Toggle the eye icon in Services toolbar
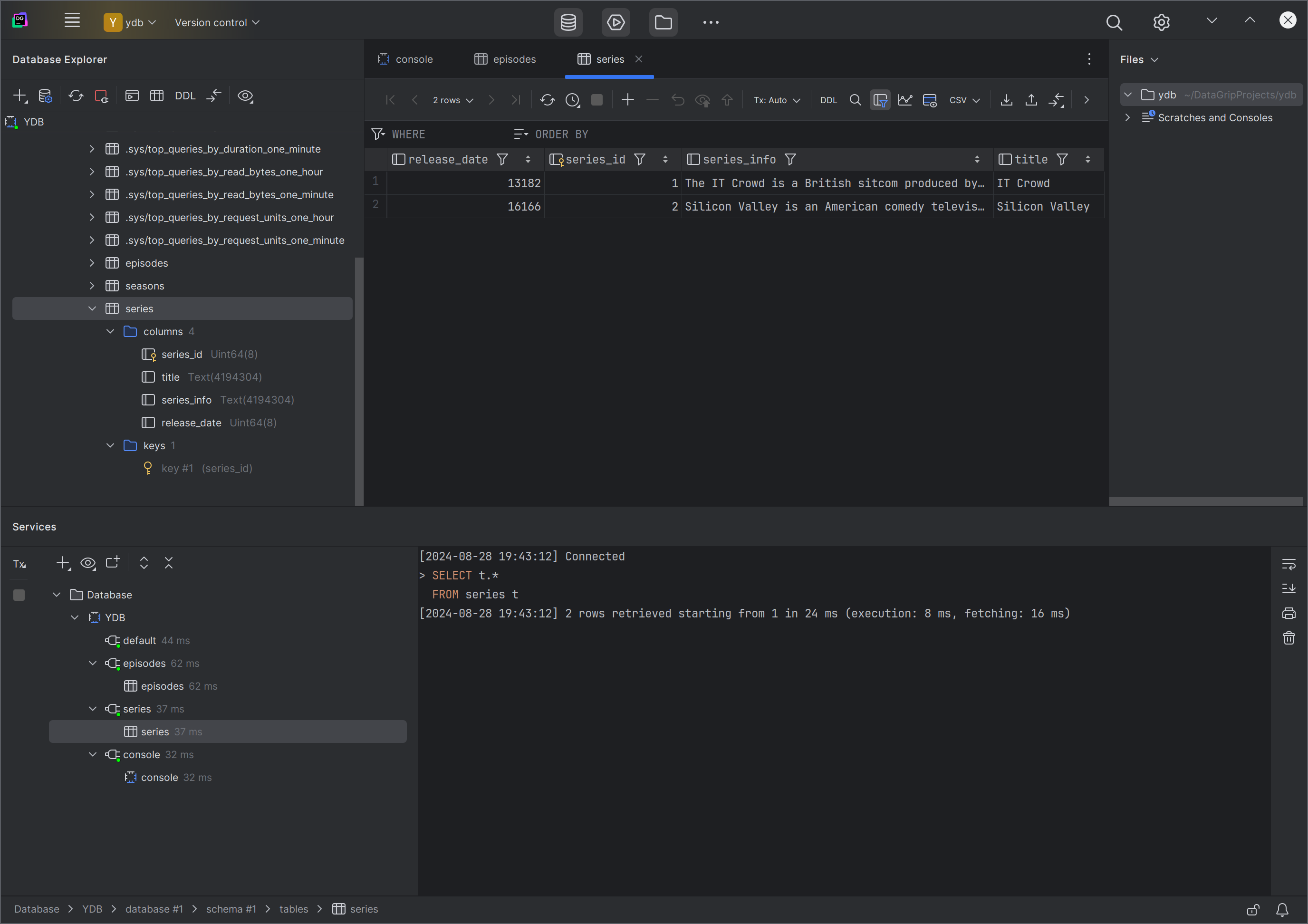The image size is (1308, 924). (88, 563)
